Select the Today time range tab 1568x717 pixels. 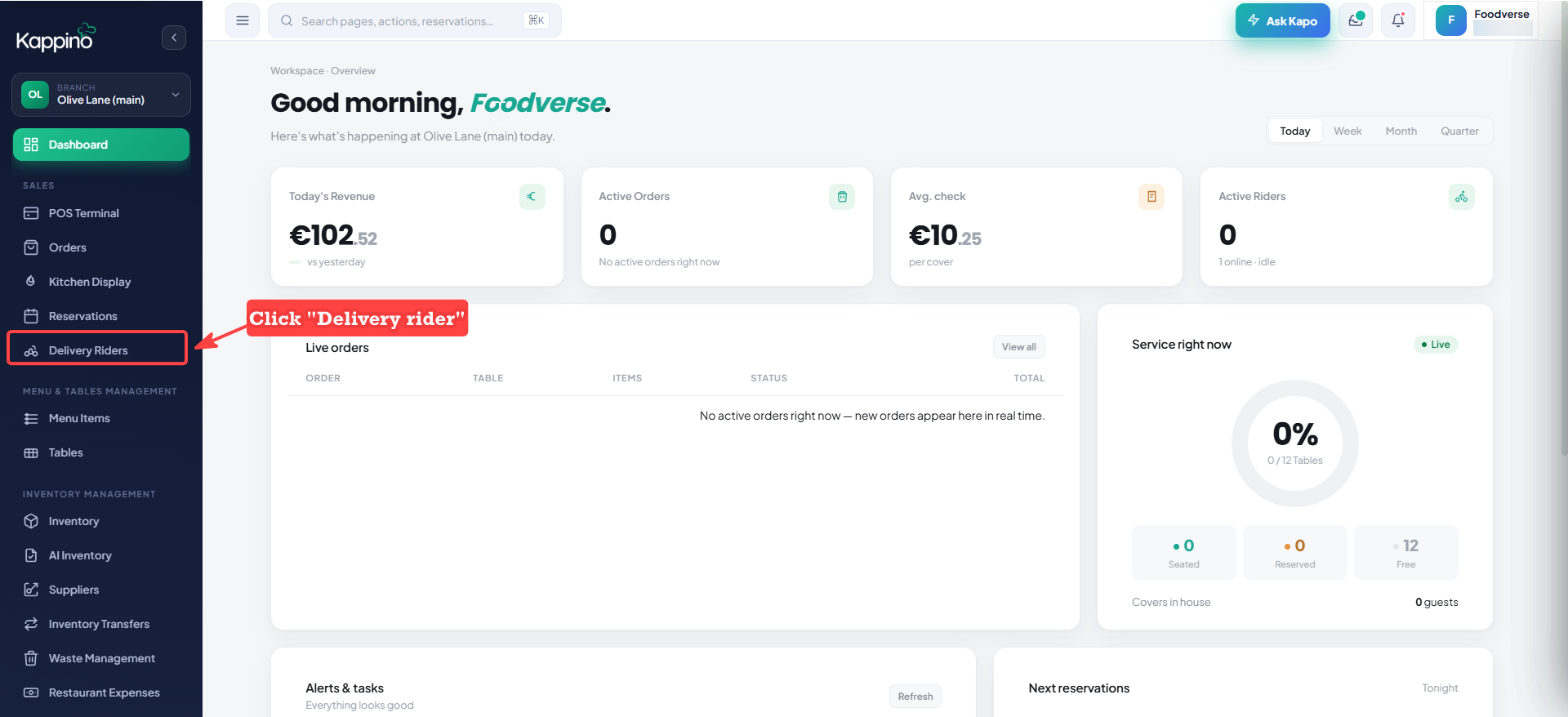coord(1294,131)
